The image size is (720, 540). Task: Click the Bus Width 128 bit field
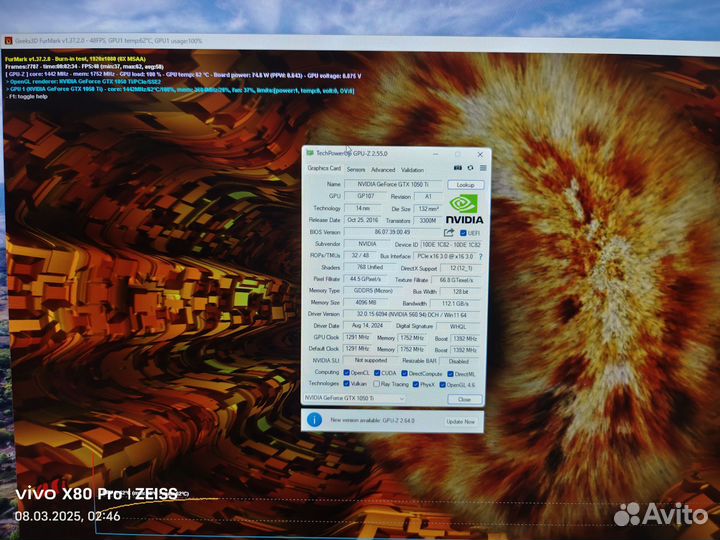pyautogui.click(x=460, y=292)
